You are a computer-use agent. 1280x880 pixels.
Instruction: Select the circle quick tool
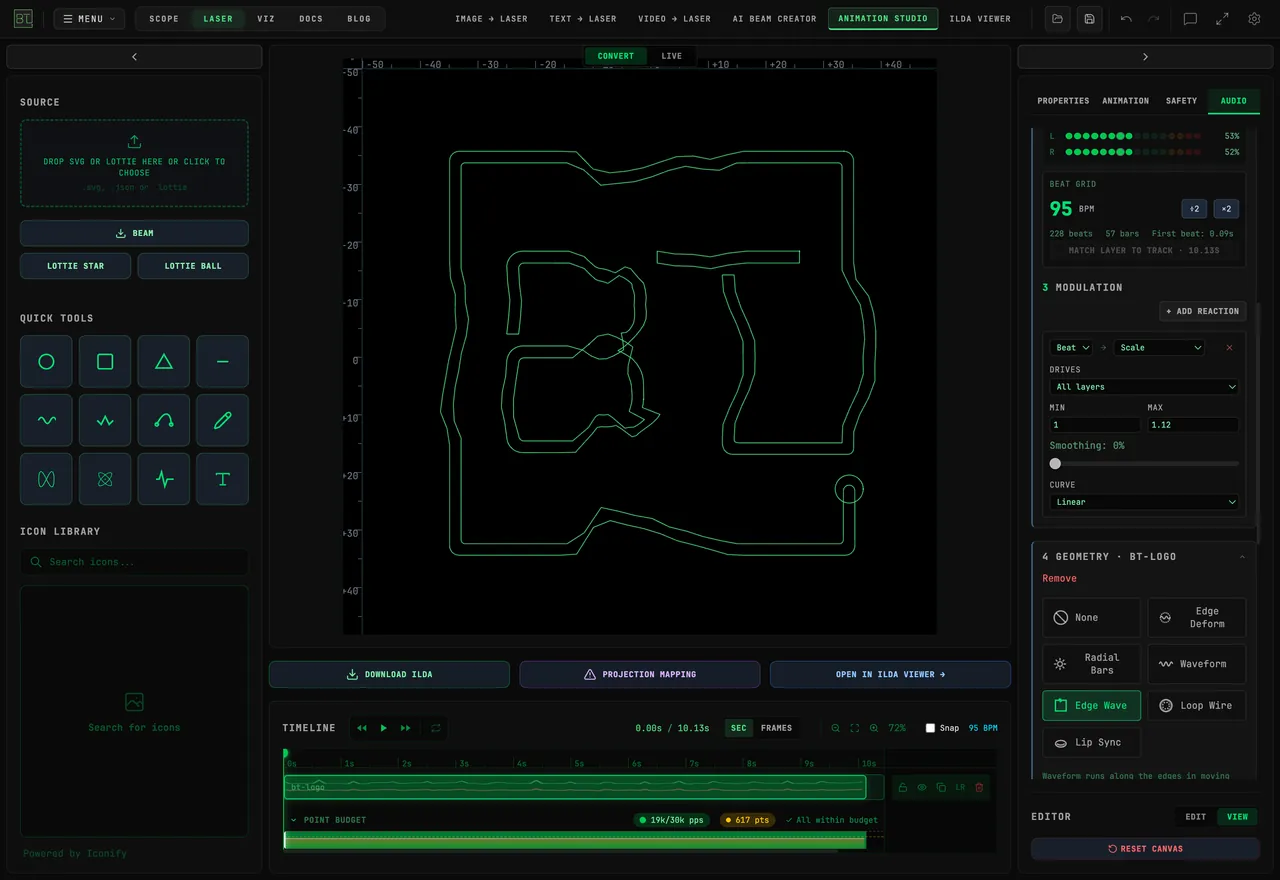pyautogui.click(x=46, y=362)
